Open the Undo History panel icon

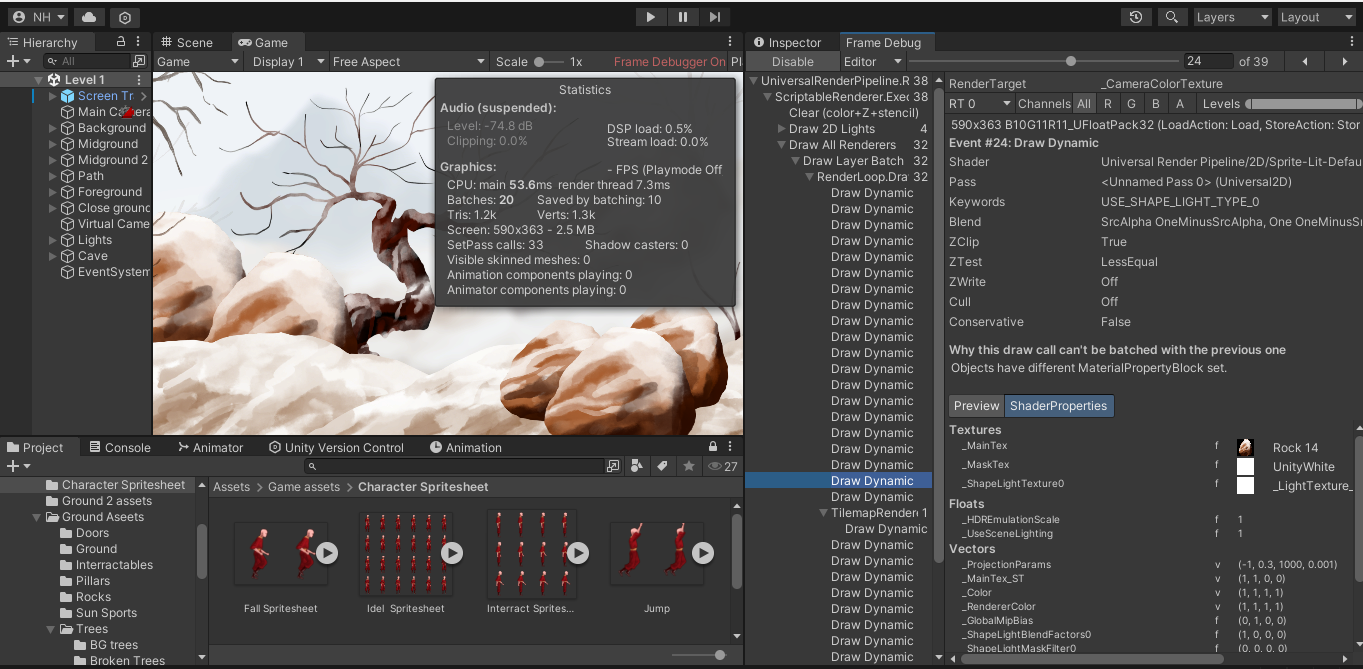pyautogui.click(x=1135, y=16)
